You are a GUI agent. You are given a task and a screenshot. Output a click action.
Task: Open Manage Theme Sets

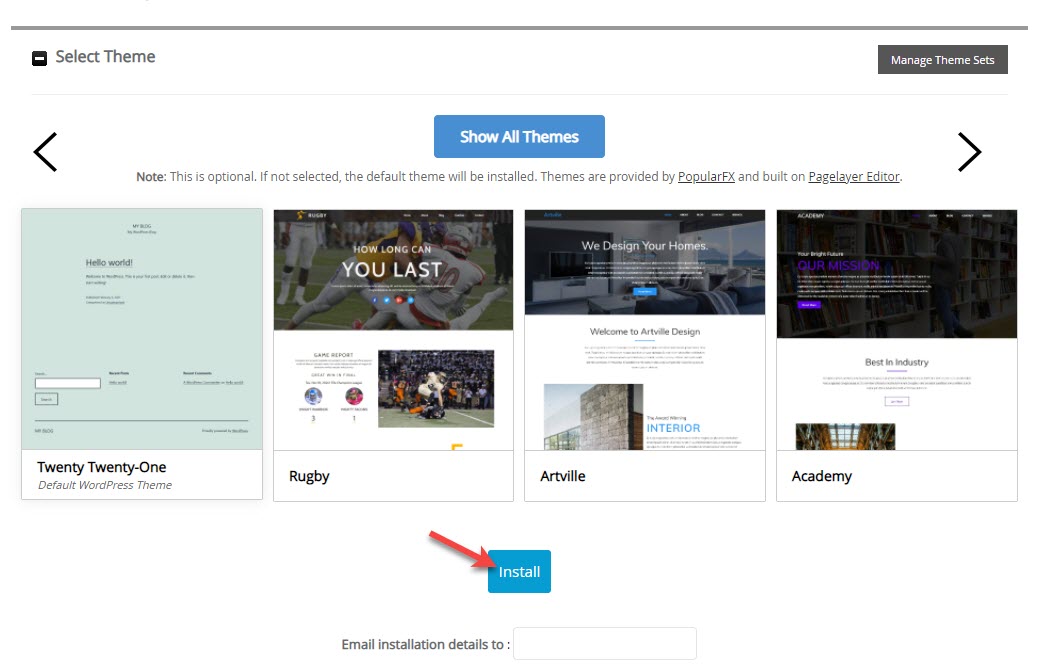coord(942,59)
